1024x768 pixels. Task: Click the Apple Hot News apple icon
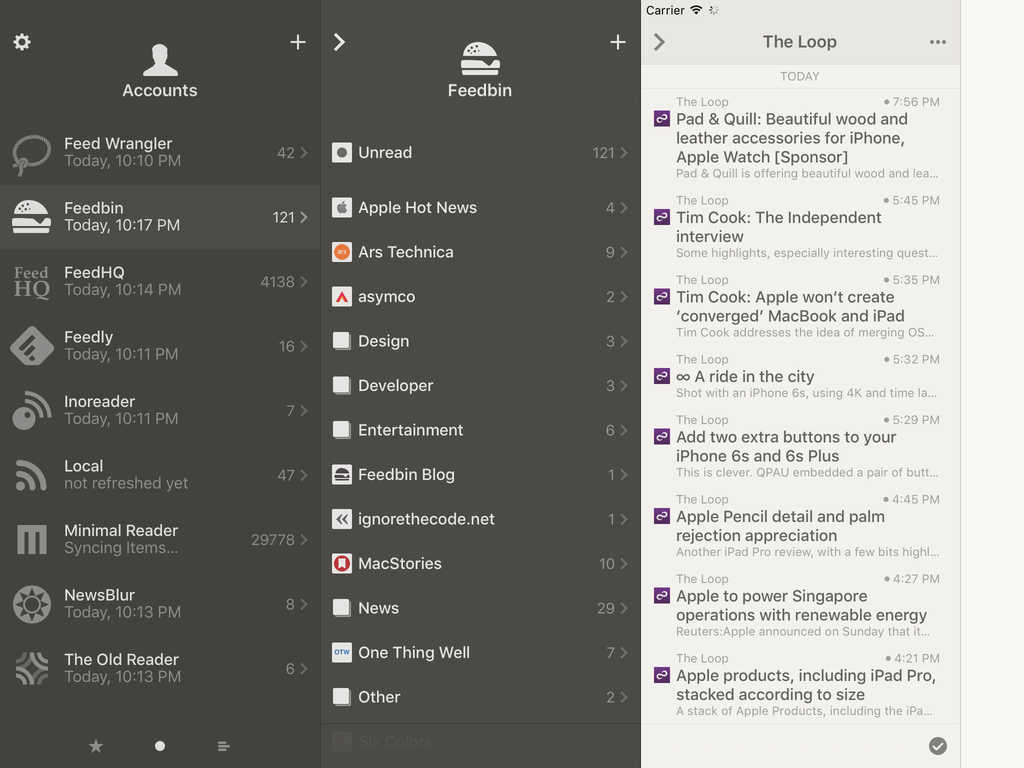pyautogui.click(x=342, y=208)
